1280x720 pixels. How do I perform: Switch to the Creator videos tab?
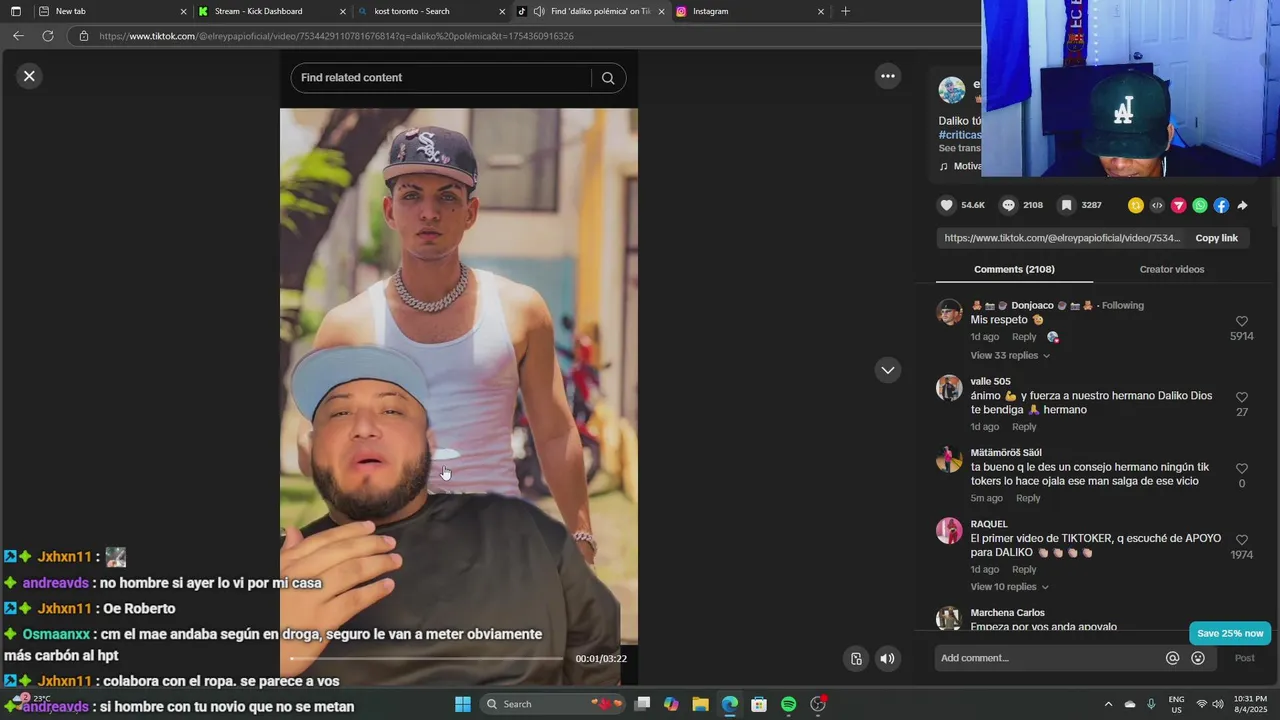click(1172, 269)
